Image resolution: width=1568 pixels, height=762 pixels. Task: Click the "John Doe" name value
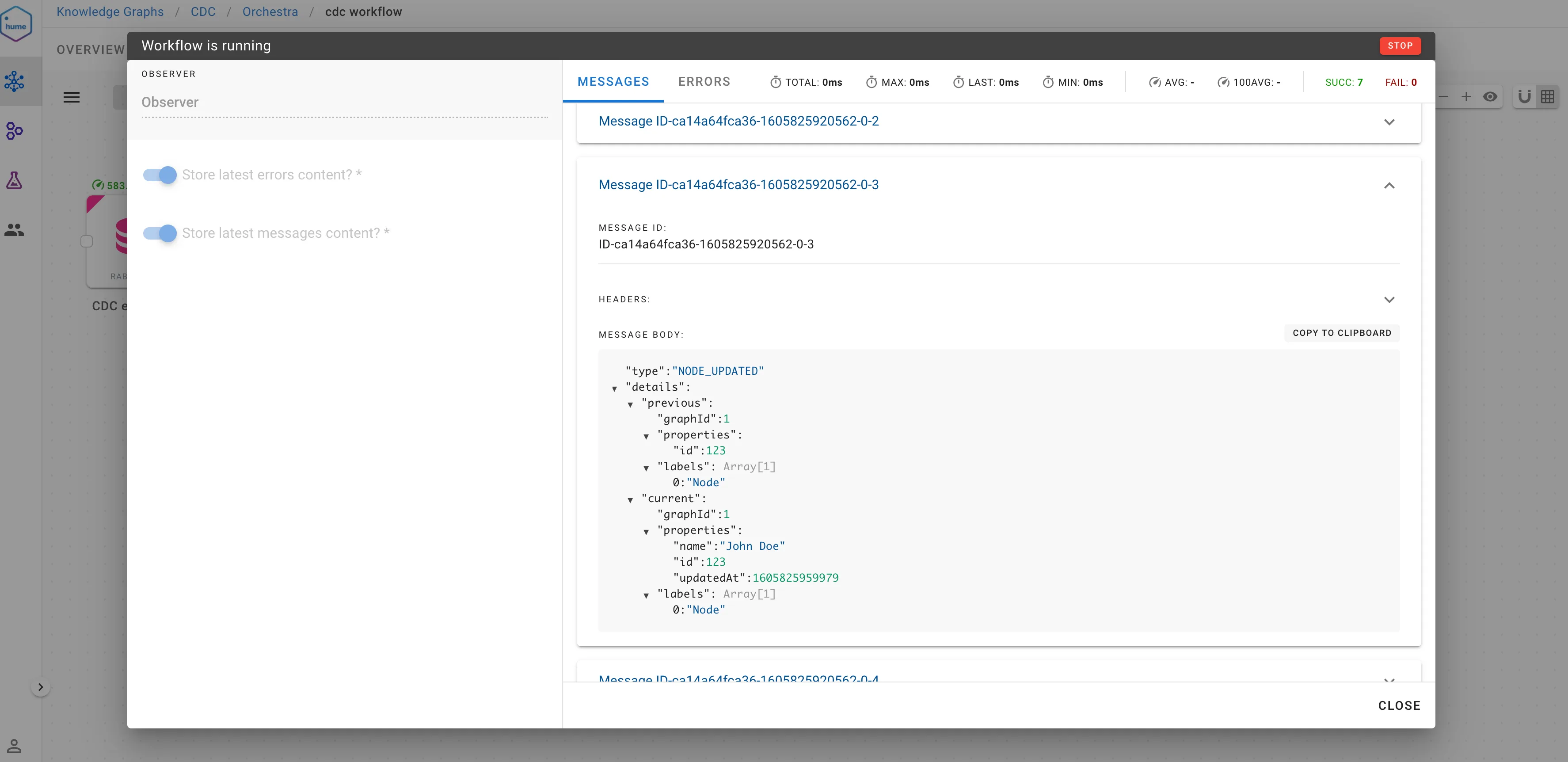(752, 547)
